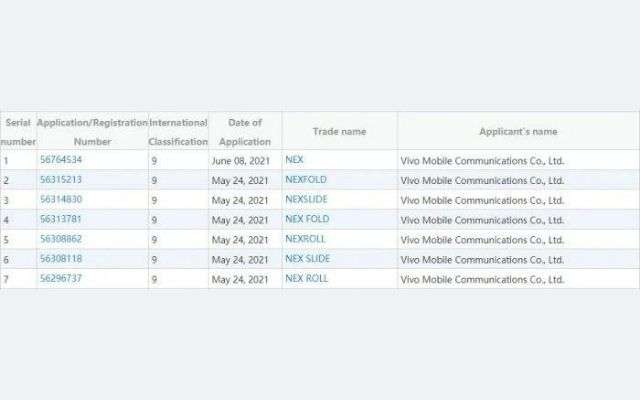
Task: Select the NEX SLIDE trade name
Action: coord(307,259)
